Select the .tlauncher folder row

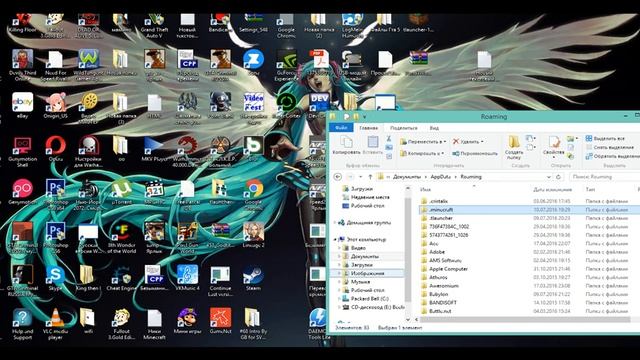(529, 218)
